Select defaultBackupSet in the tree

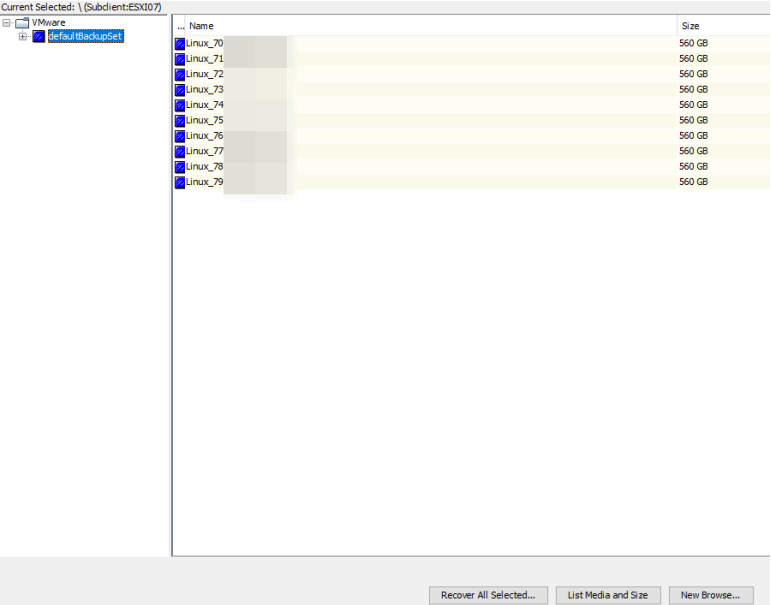click(85, 36)
